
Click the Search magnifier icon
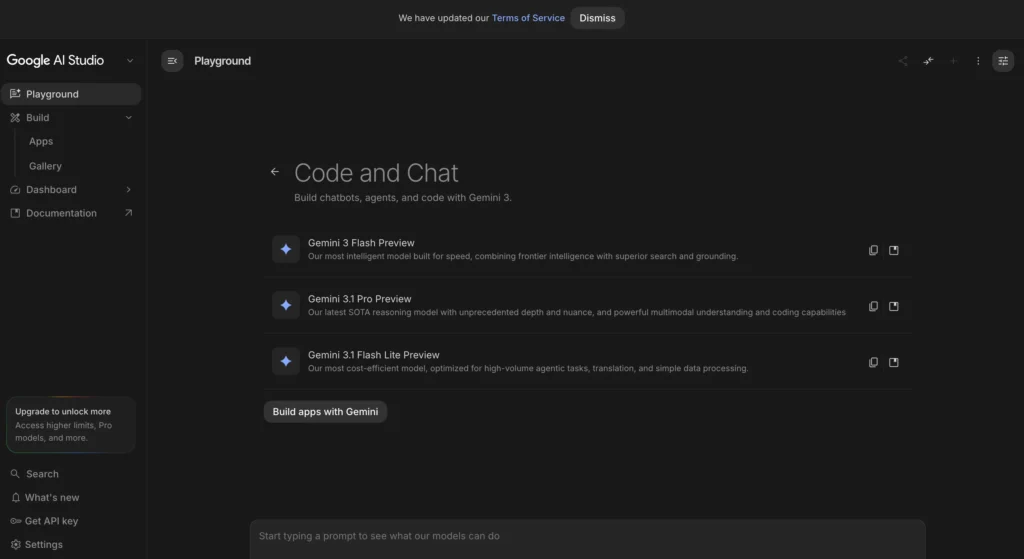(x=15, y=474)
